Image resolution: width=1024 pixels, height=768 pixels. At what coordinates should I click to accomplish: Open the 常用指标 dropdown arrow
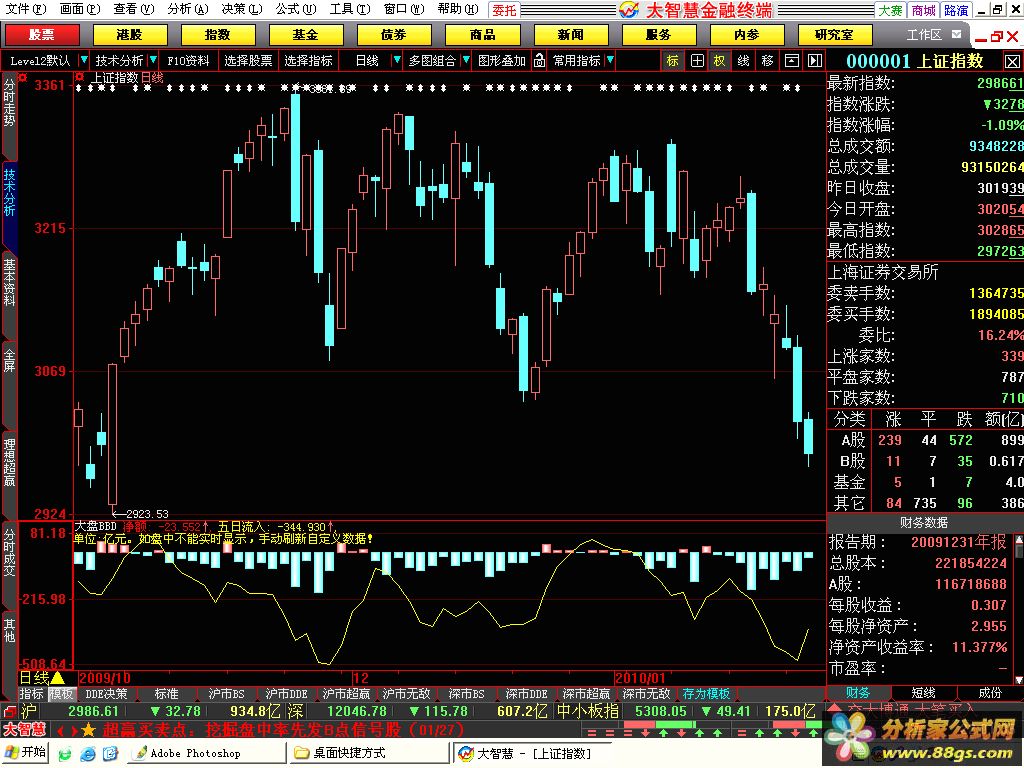(610, 60)
